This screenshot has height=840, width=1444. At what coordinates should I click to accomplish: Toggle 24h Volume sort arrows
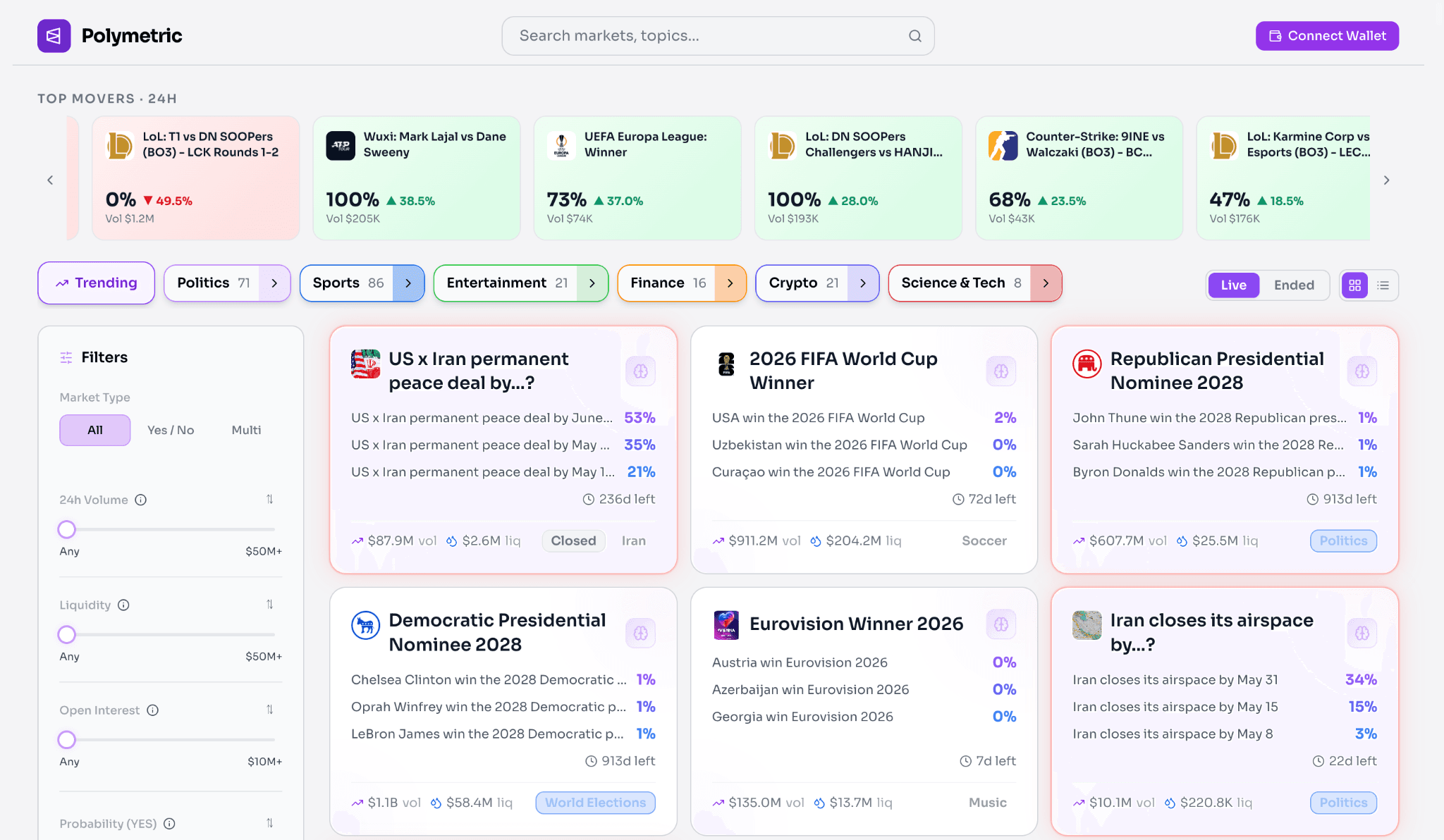pos(269,500)
